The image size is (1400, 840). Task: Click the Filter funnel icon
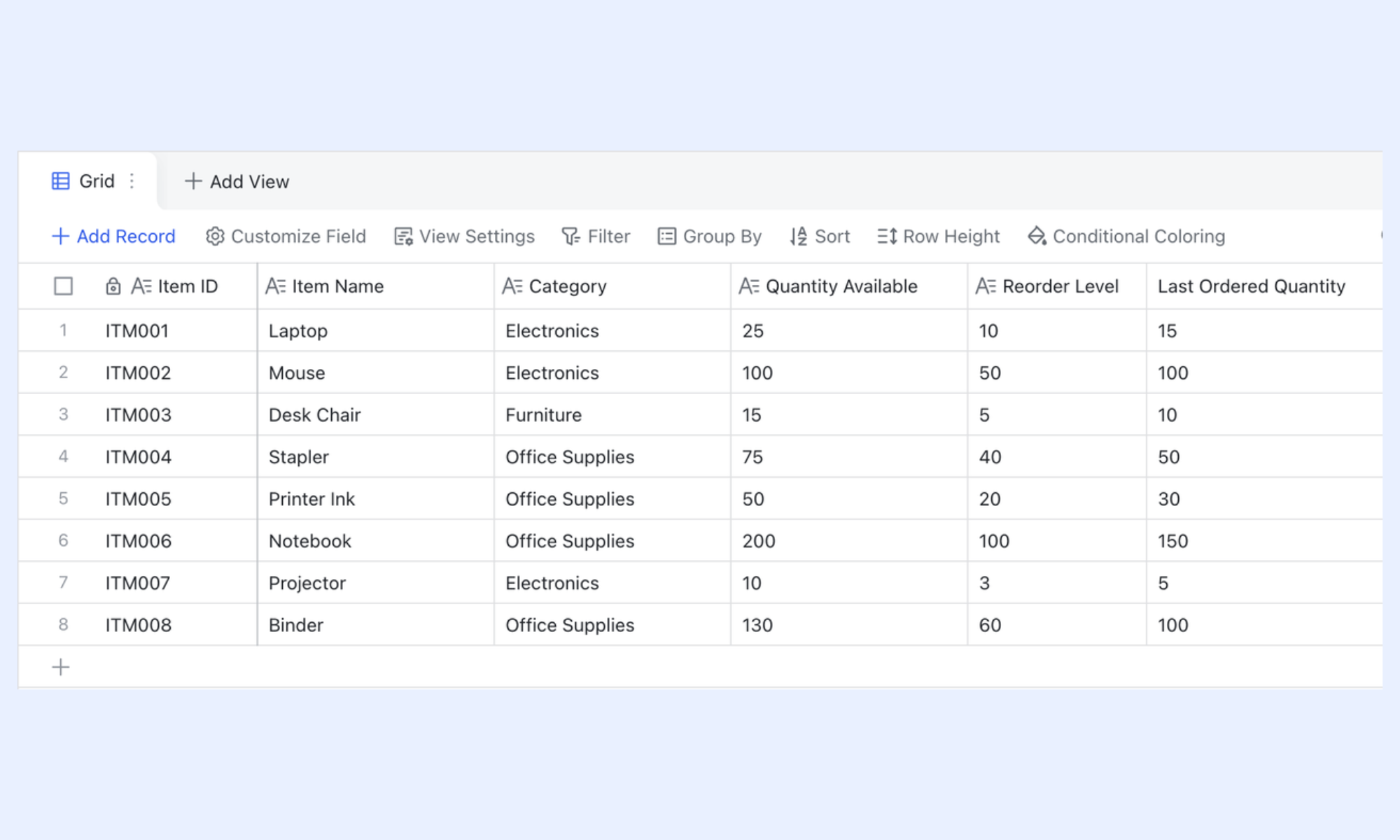[571, 237]
